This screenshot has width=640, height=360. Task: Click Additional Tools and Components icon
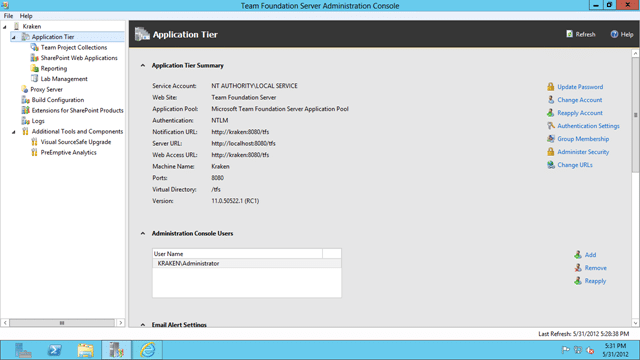(x=25, y=131)
